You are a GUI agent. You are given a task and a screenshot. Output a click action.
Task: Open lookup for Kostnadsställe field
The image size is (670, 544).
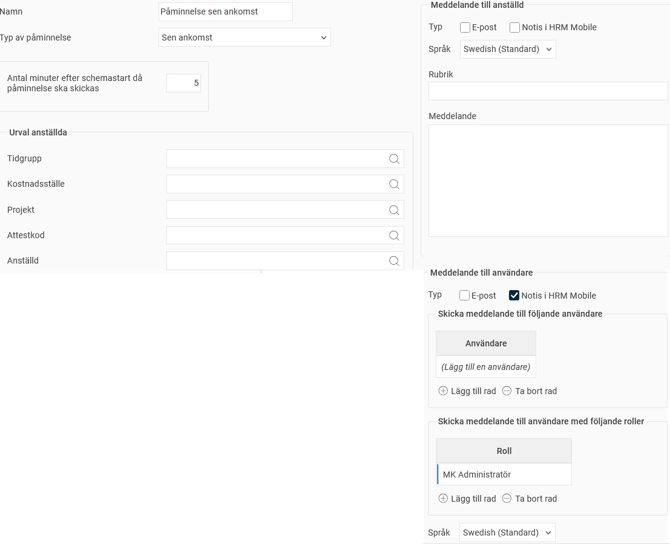tap(394, 184)
